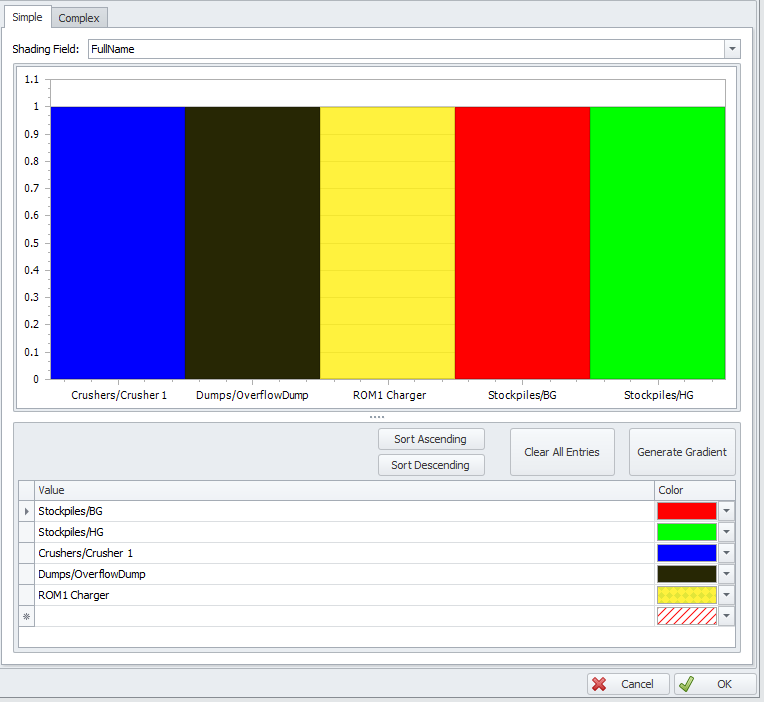Click the Color column header
The image size is (764, 702).
coord(695,490)
